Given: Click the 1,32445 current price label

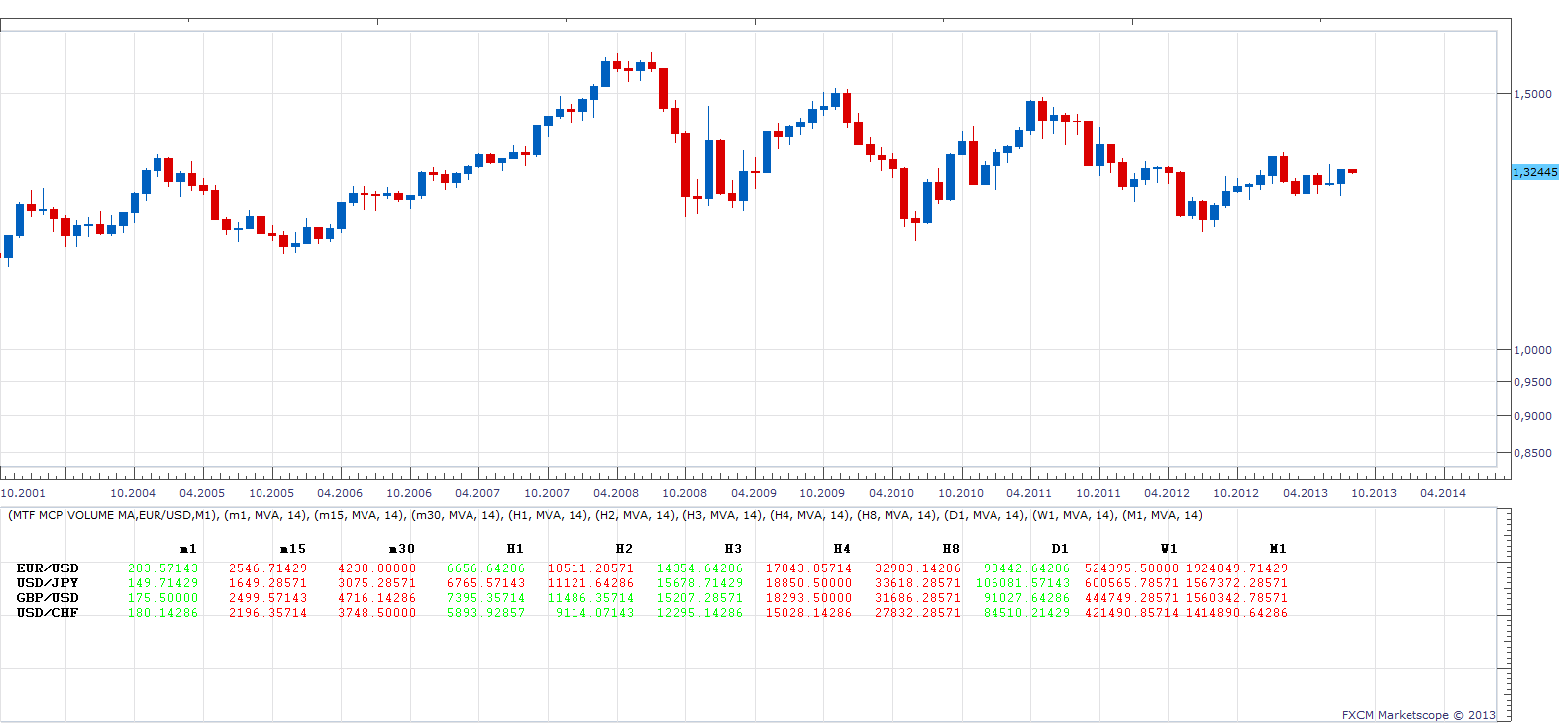Looking at the screenshot, I should point(1534,172).
